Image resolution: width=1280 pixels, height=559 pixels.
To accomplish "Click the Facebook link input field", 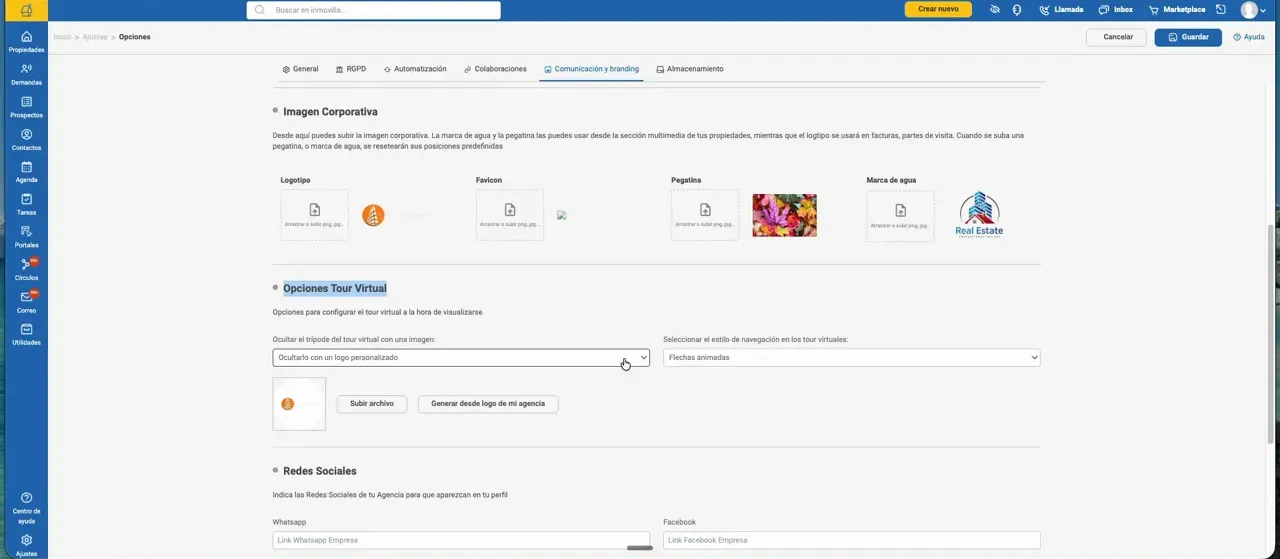I will (x=852, y=540).
